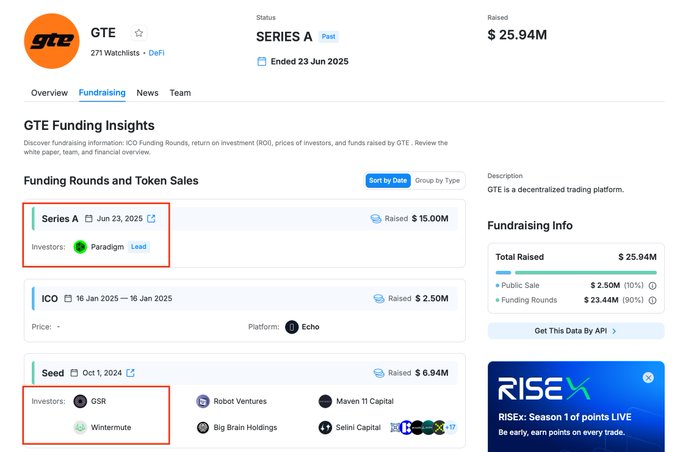This screenshot has height=452, width=680.
Task: Click the GTE orange logo
Action: 52,41
